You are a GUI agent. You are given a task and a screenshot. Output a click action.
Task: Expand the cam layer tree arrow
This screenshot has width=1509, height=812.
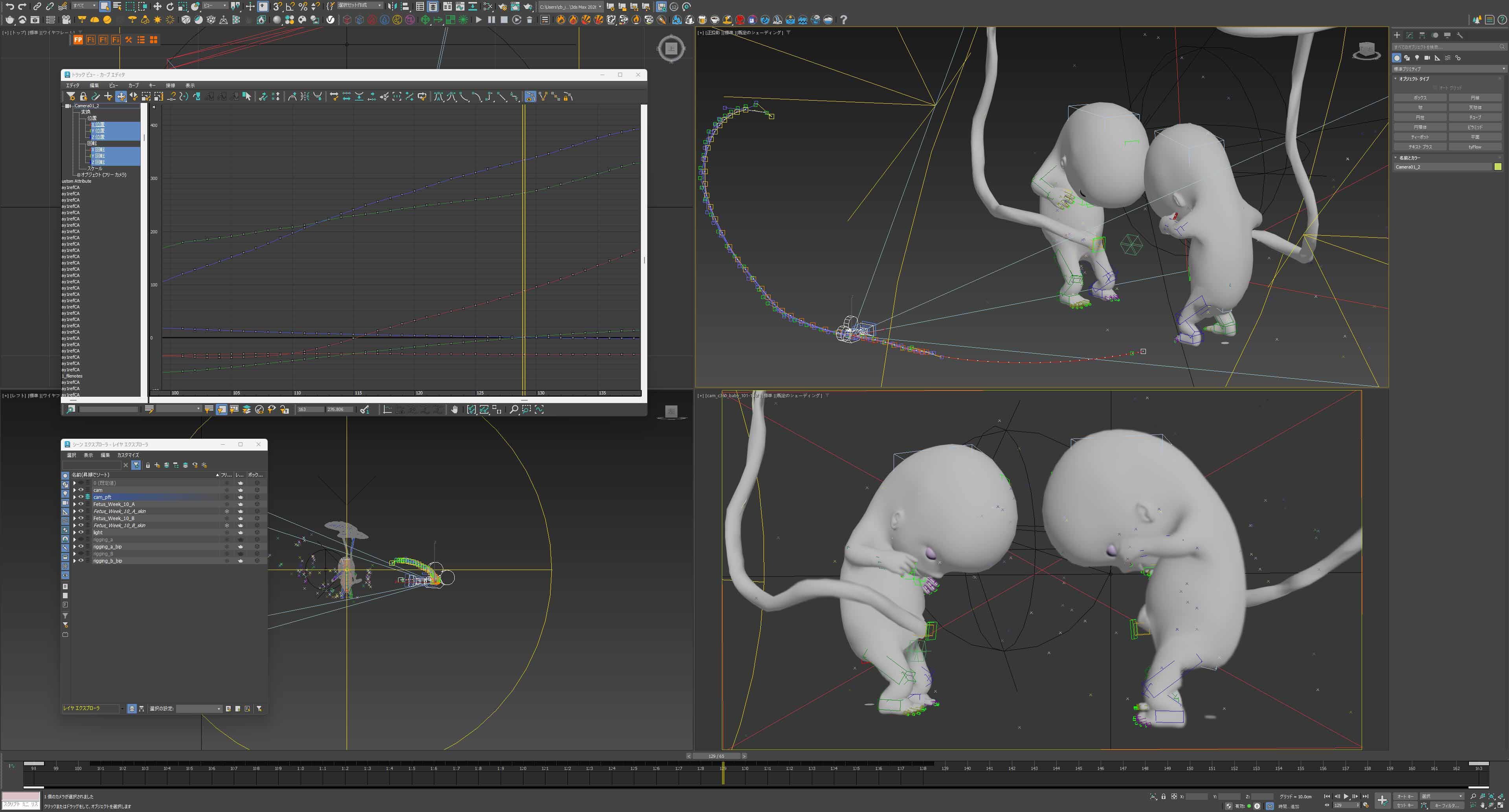[x=74, y=490]
